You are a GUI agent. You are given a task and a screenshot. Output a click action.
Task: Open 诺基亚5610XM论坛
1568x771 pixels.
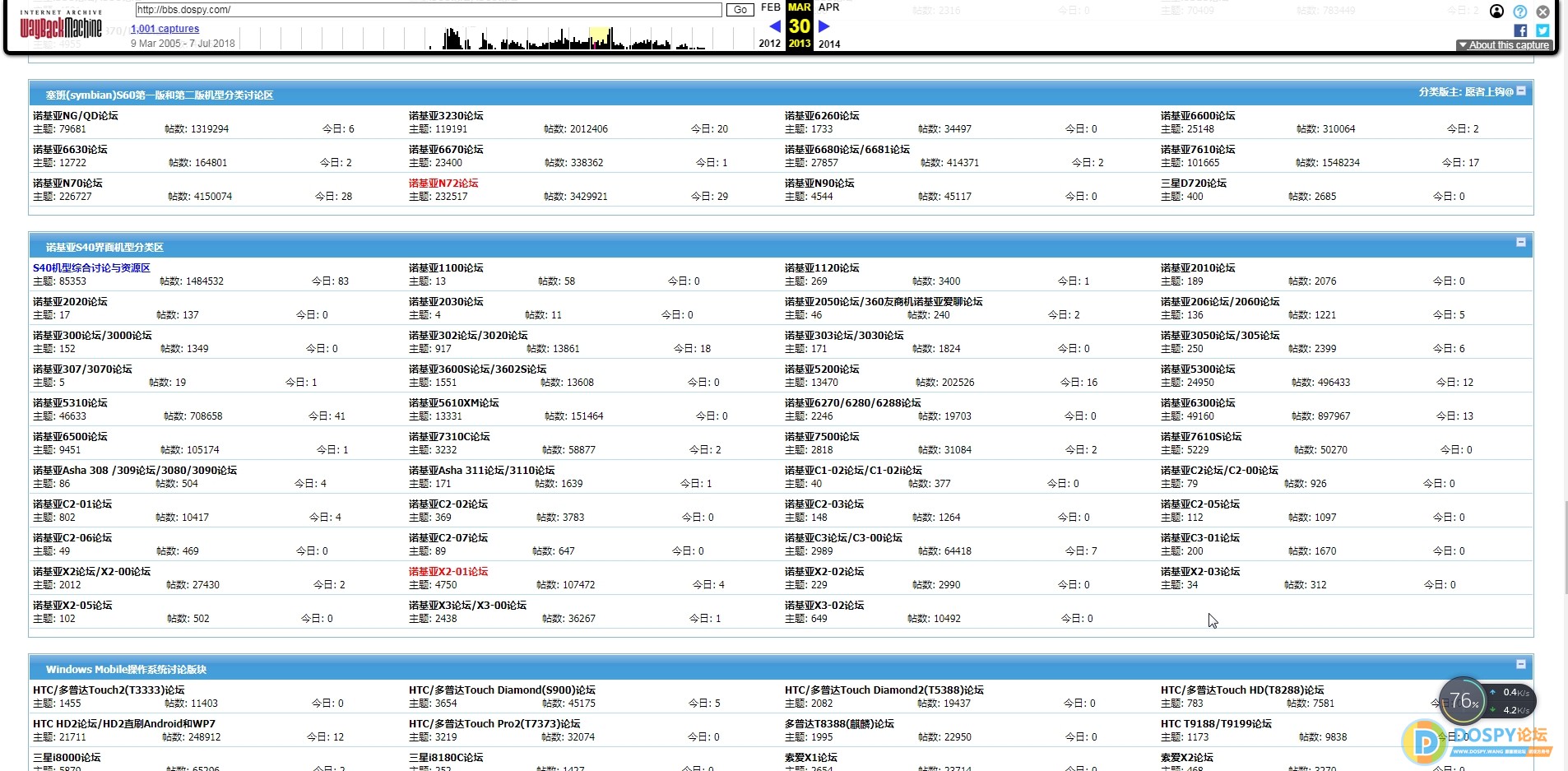454,403
